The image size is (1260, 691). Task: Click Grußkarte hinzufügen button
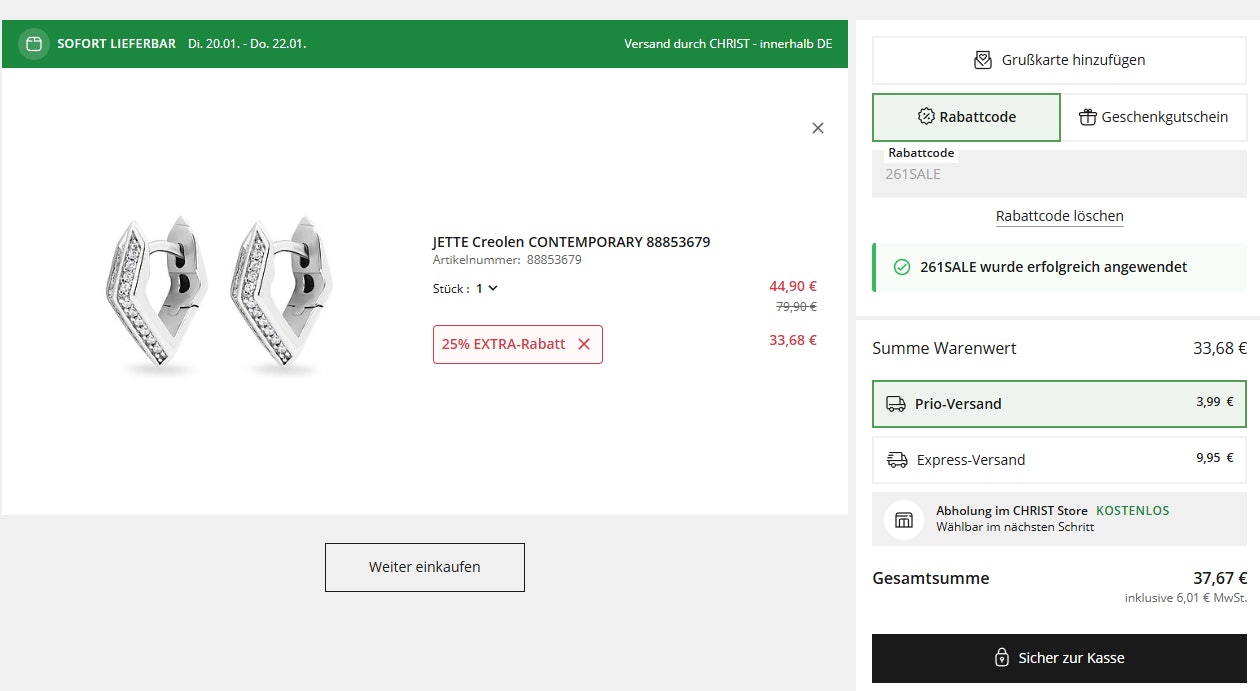click(x=1059, y=60)
